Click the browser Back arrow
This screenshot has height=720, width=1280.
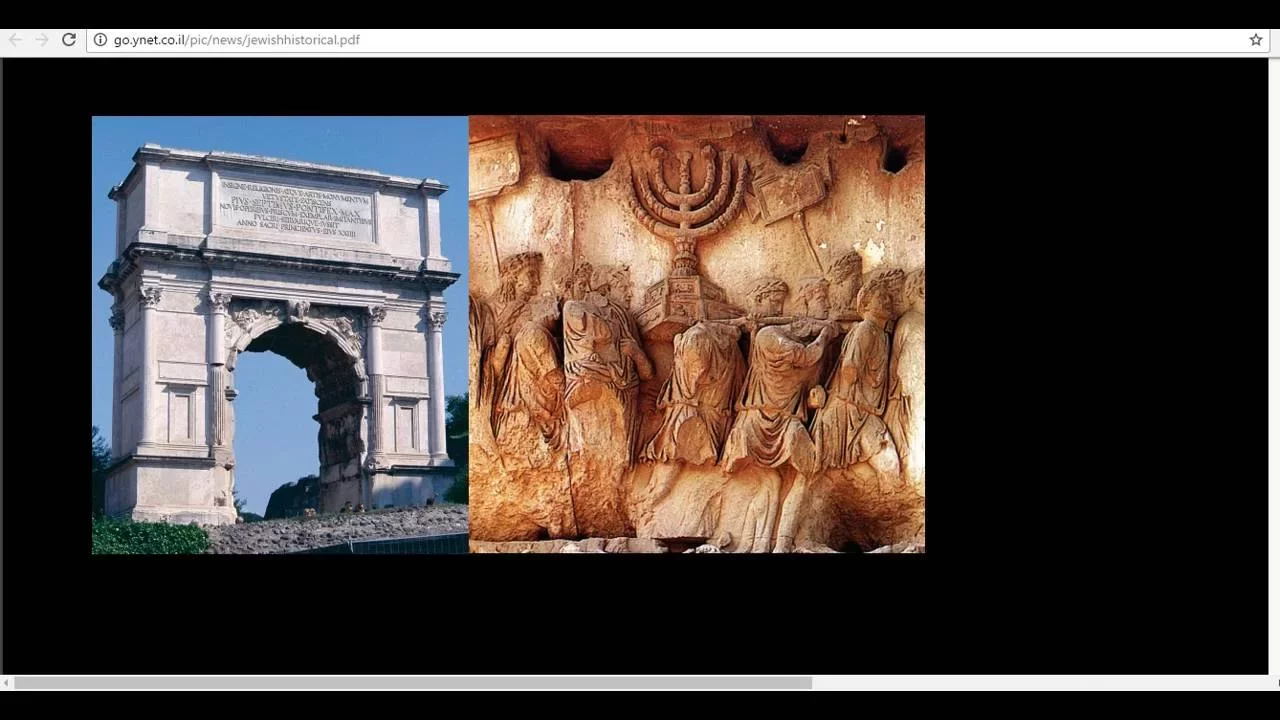coord(15,40)
